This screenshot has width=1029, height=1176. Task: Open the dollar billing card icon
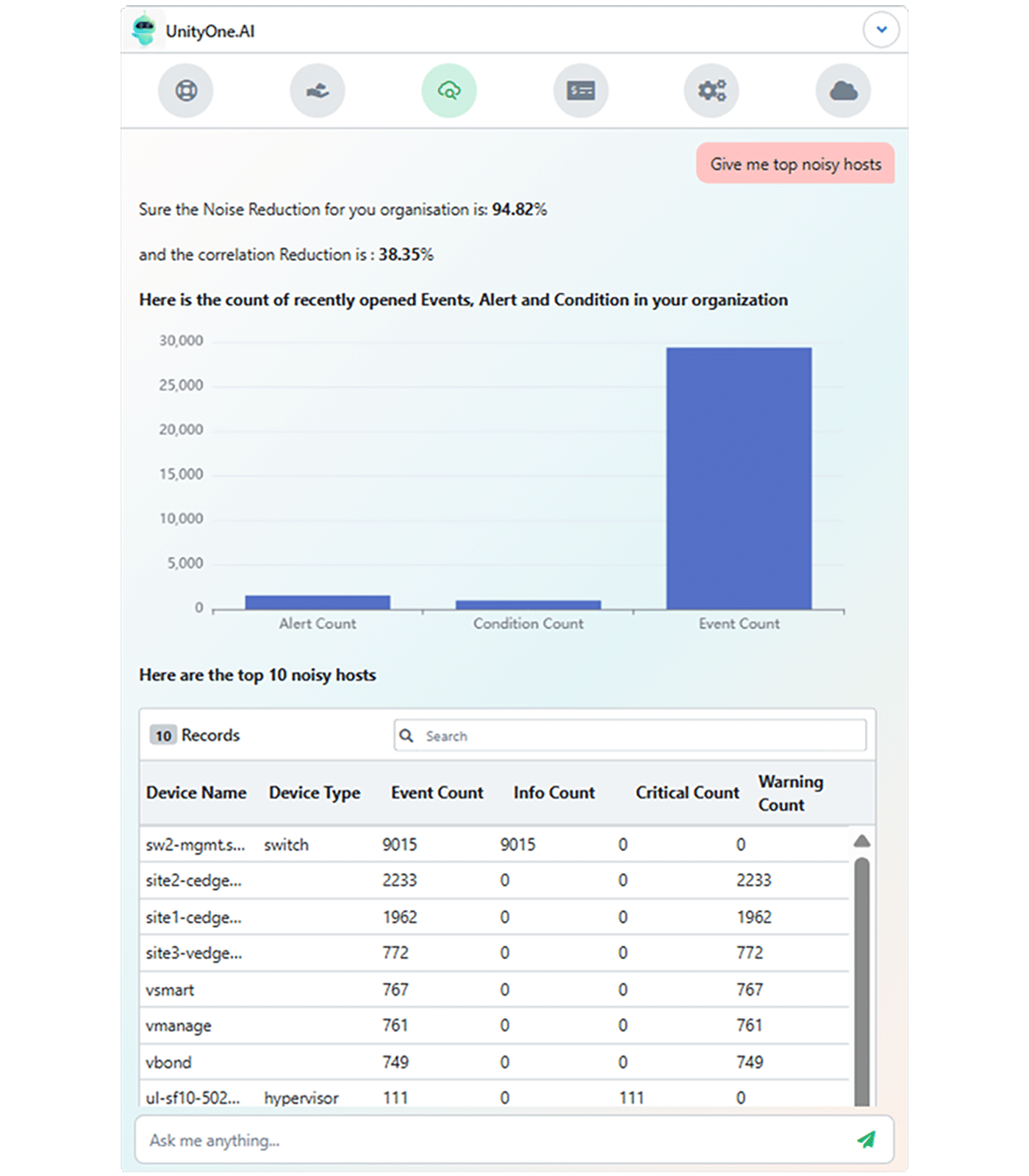[581, 90]
